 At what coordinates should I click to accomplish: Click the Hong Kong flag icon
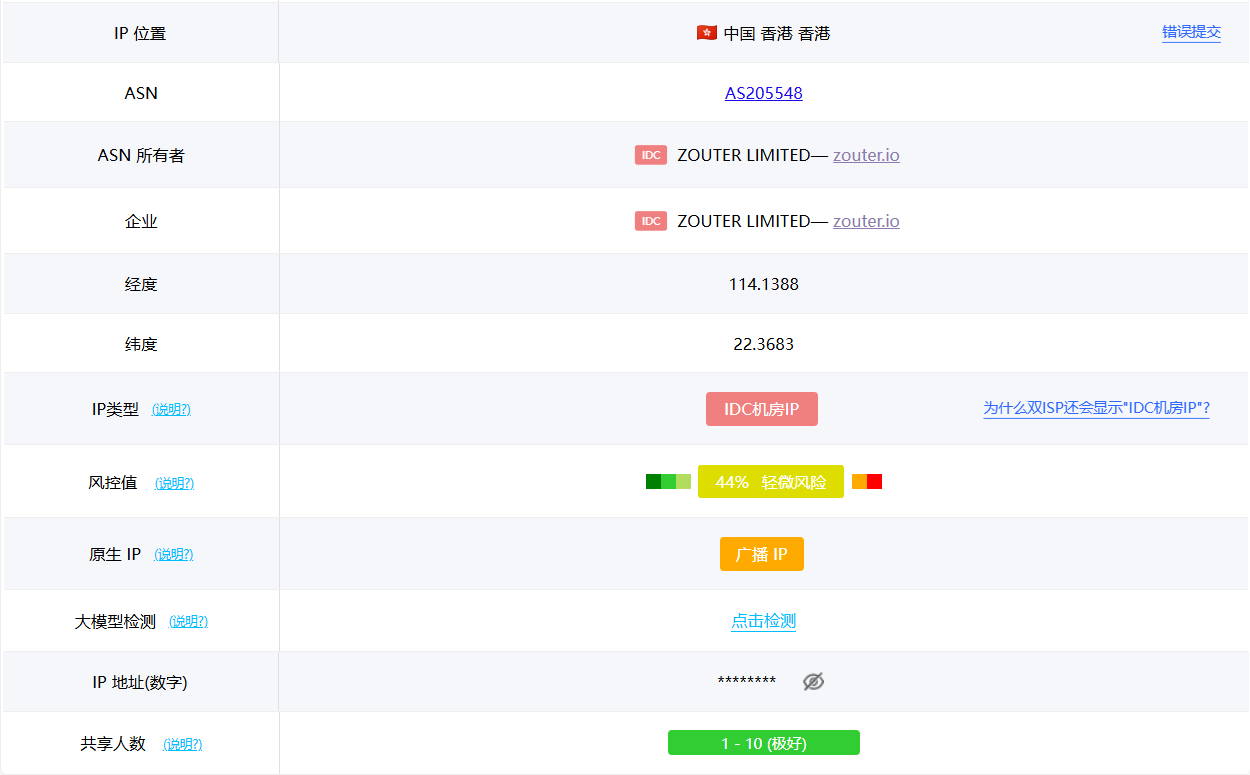click(706, 33)
